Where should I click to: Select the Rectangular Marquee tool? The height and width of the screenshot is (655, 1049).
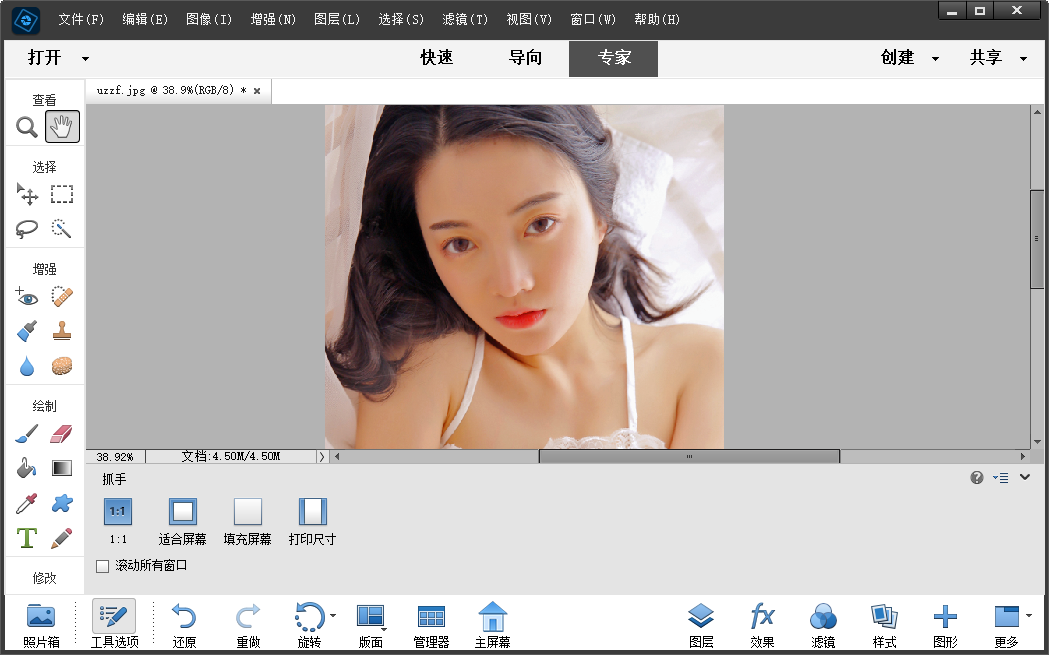(x=62, y=194)
